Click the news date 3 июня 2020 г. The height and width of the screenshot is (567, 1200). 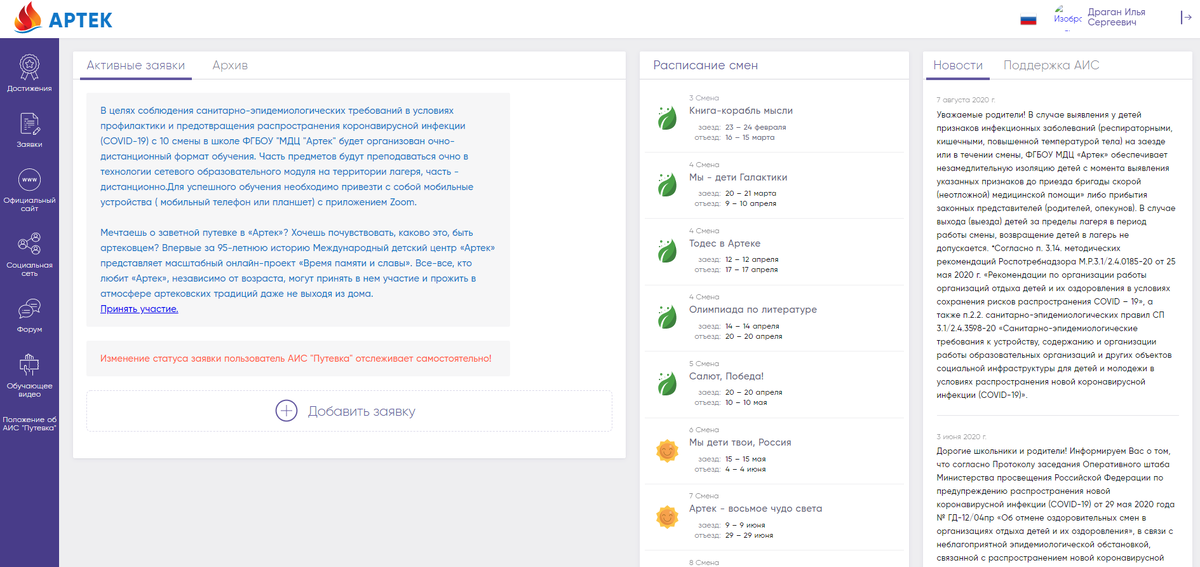[961, 436]
